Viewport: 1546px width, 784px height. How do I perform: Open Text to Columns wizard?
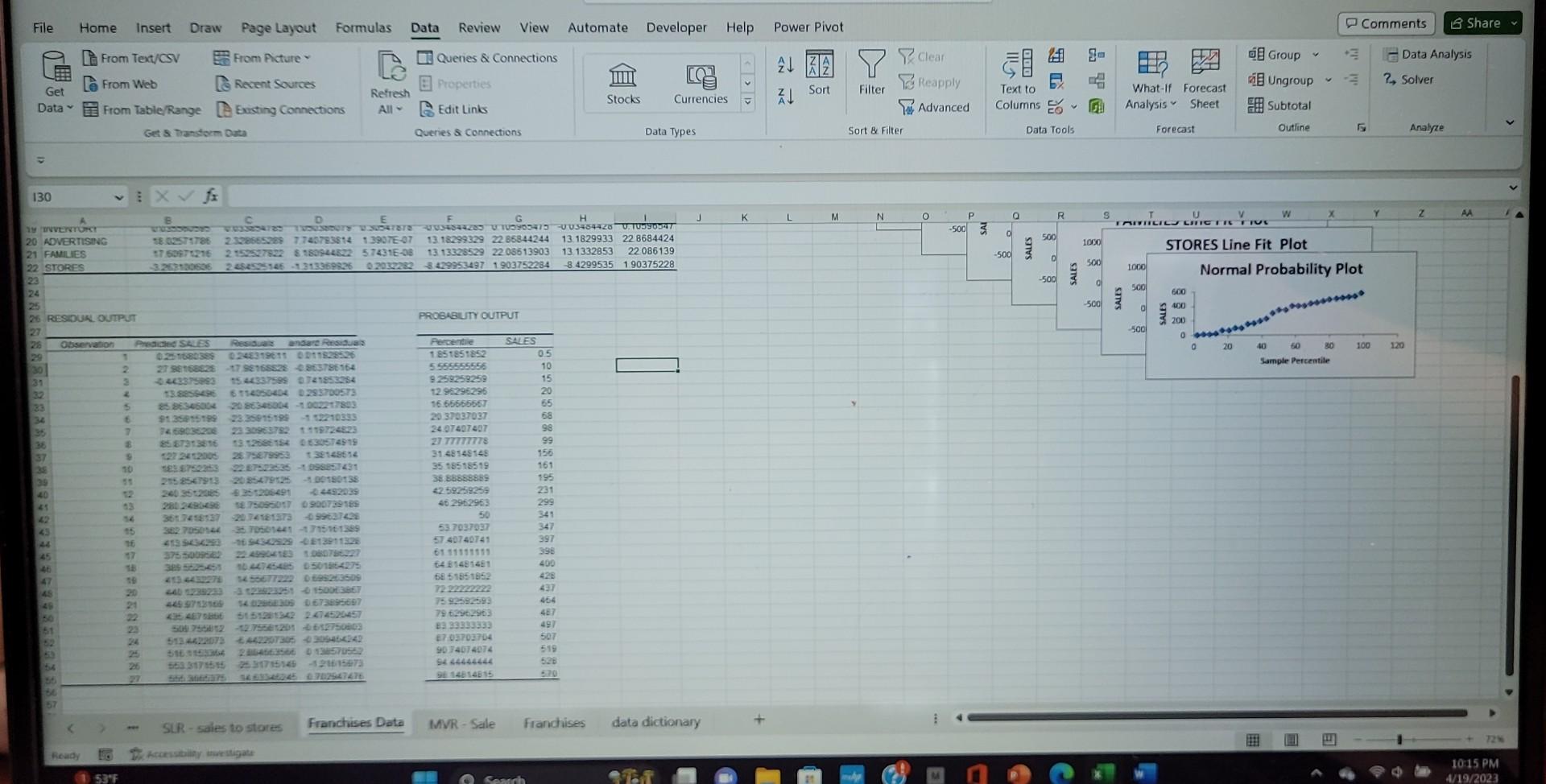point(1017,80)
